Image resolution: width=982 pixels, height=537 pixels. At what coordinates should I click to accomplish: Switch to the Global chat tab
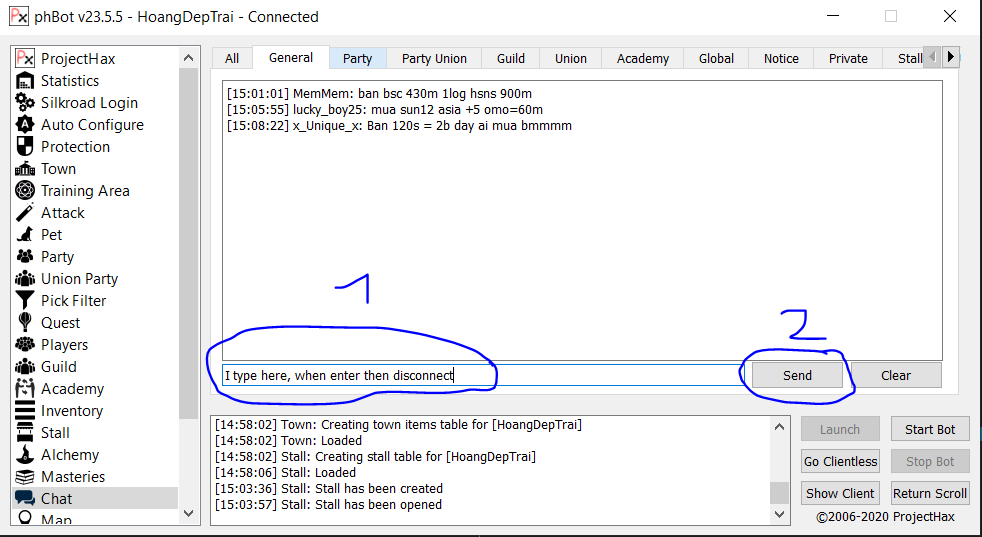[x=716, y=58]
